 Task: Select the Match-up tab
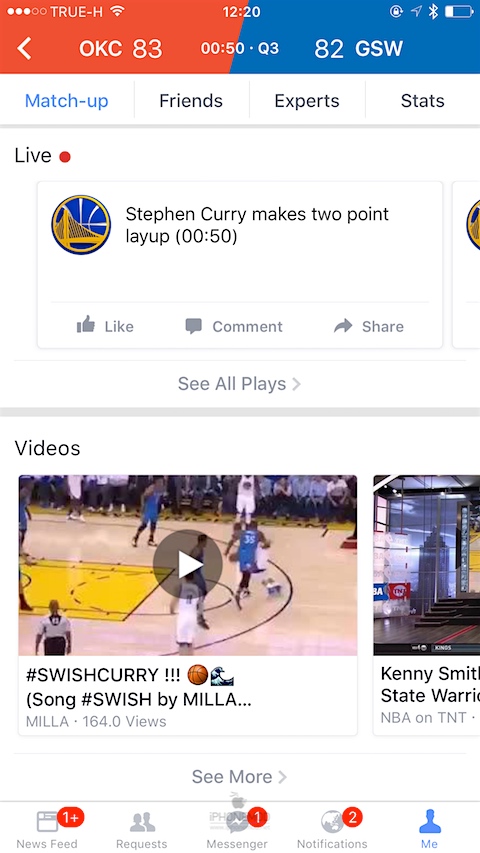pyautogui.click(x=67, y=101)
